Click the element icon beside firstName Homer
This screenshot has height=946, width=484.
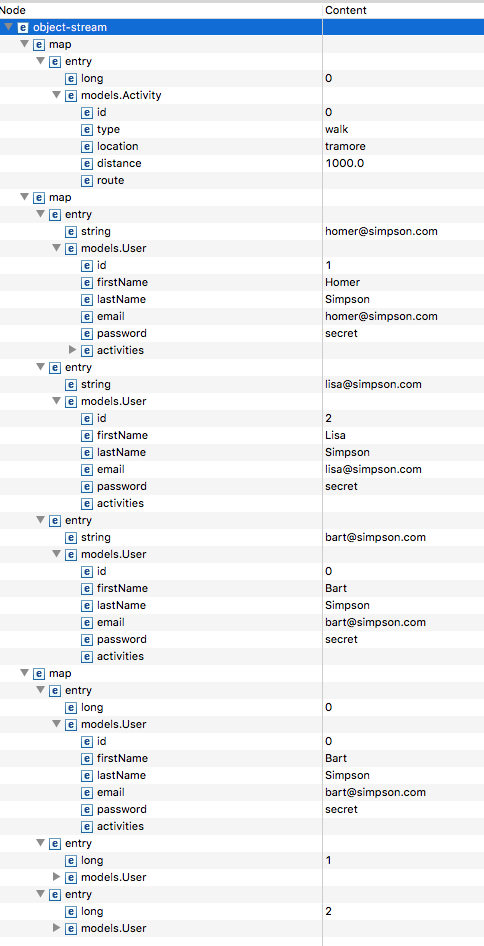(87, 282)
